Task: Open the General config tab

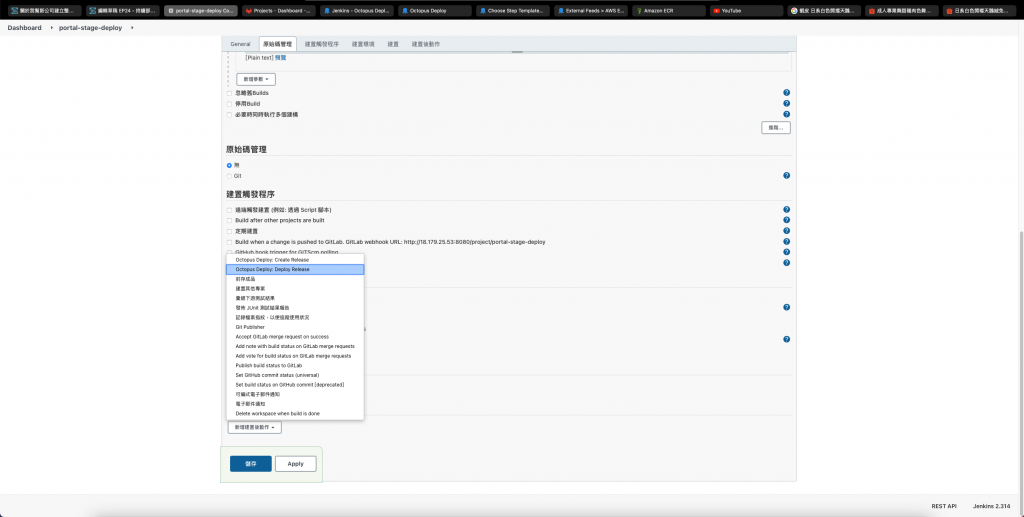Action: pos(240,44)
